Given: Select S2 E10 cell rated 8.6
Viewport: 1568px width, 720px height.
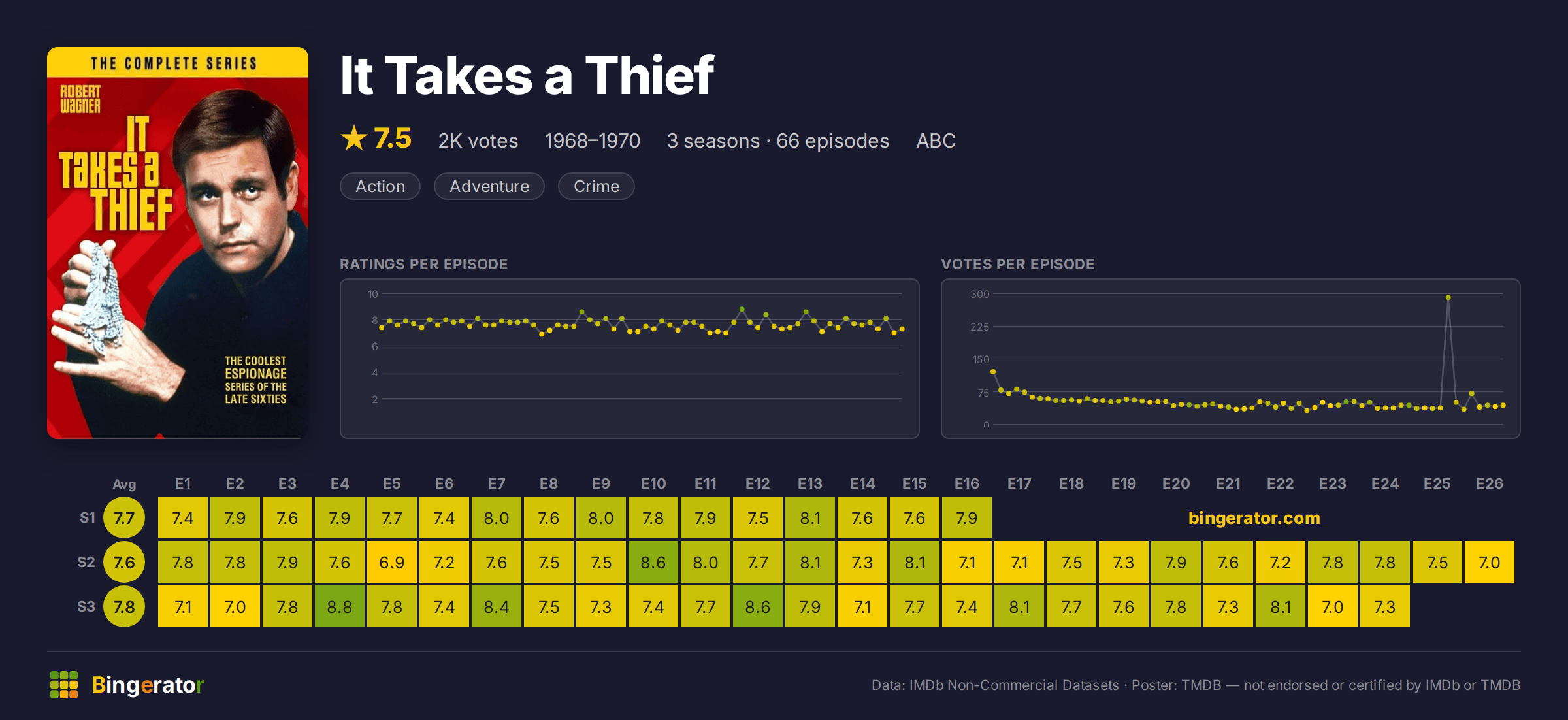Looking at the screenshot, I should point(653,563).
